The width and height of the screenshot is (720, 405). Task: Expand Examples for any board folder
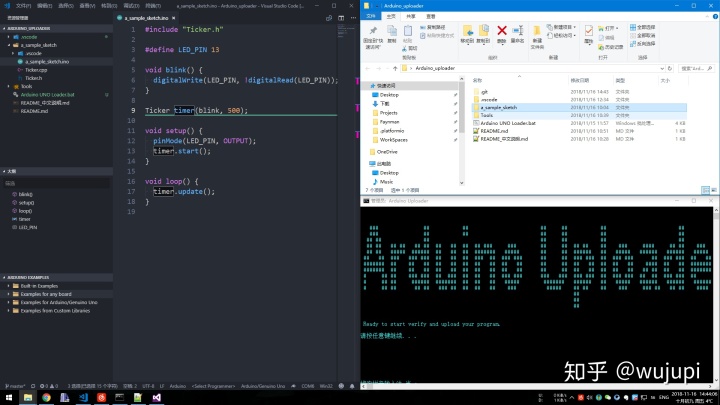[45, 294]
